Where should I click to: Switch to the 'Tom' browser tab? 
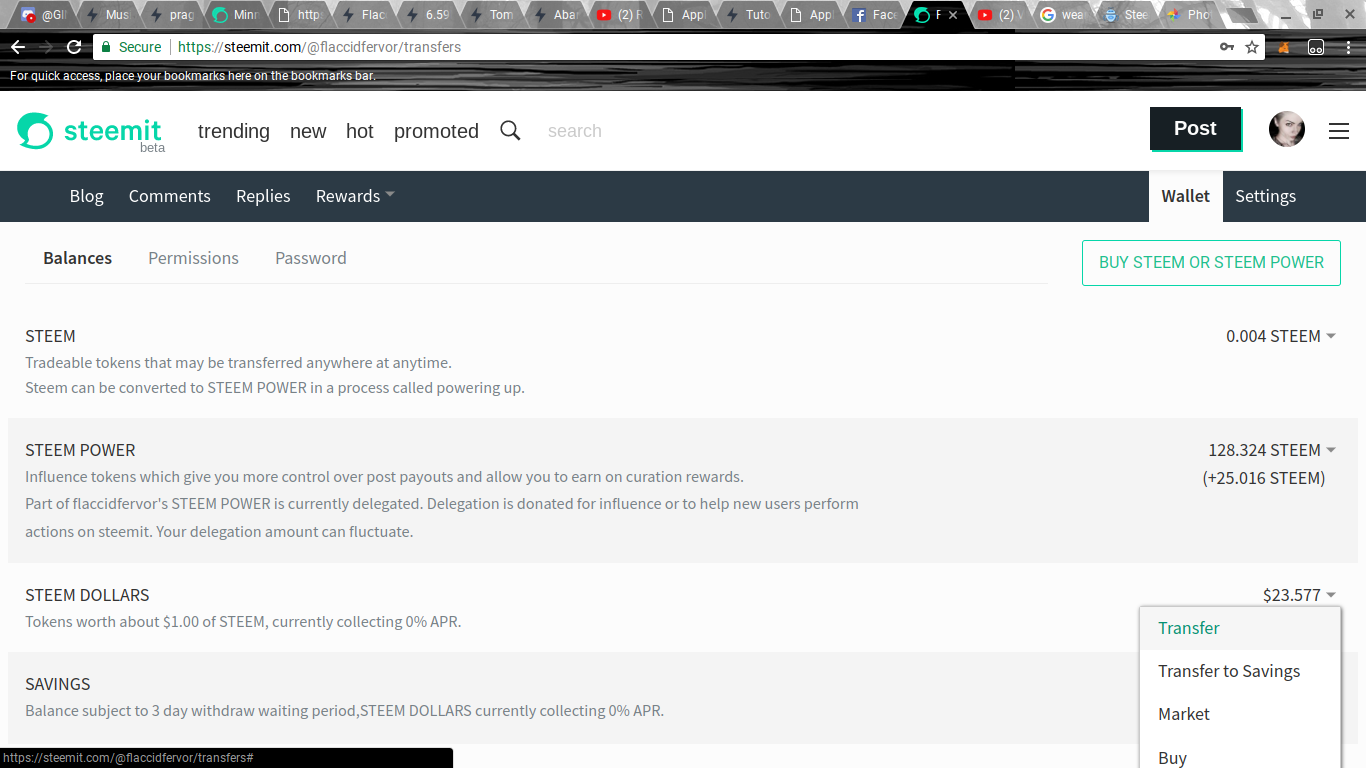(x=492, y=15)
